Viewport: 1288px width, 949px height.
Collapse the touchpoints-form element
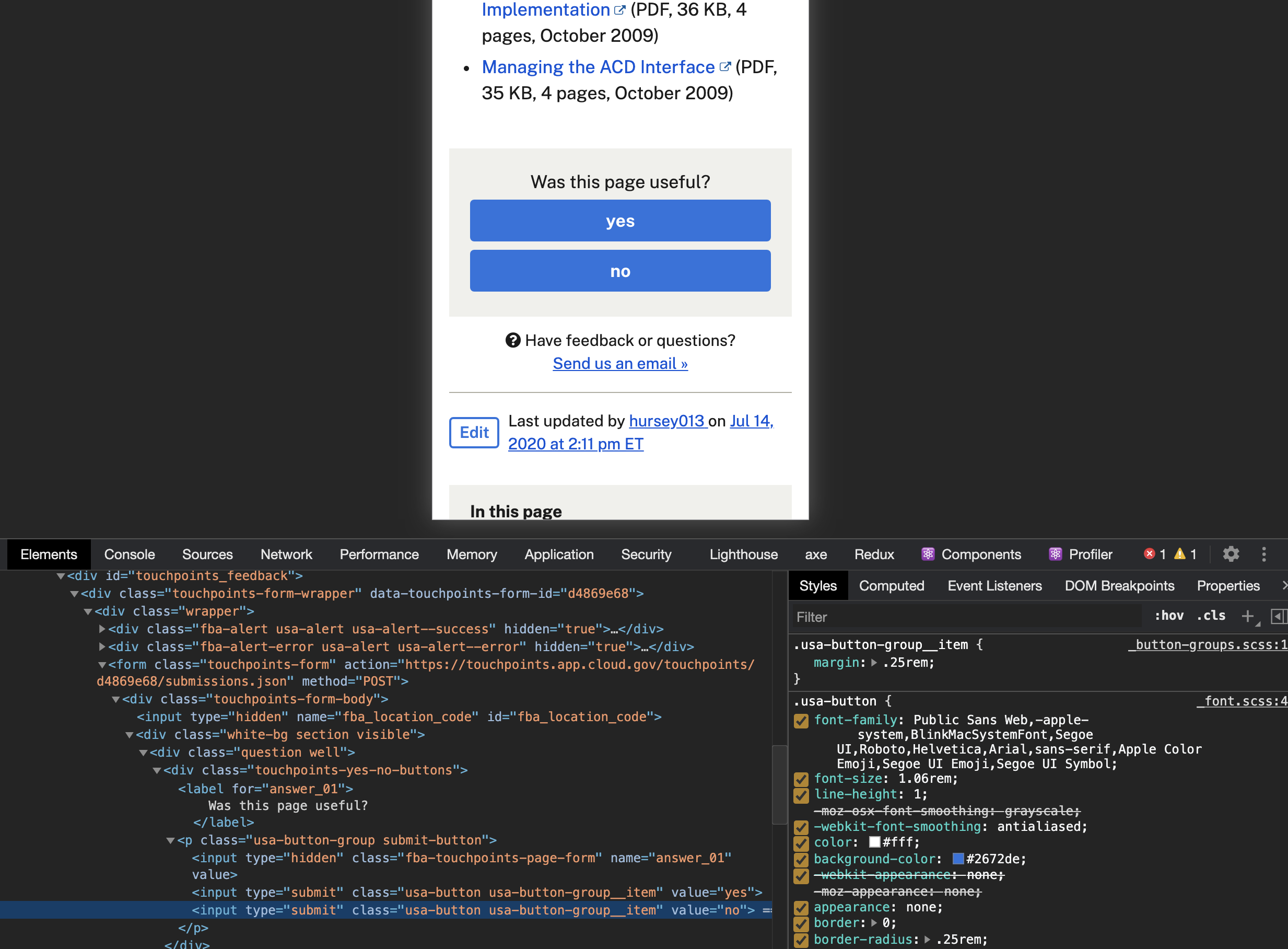102,665
